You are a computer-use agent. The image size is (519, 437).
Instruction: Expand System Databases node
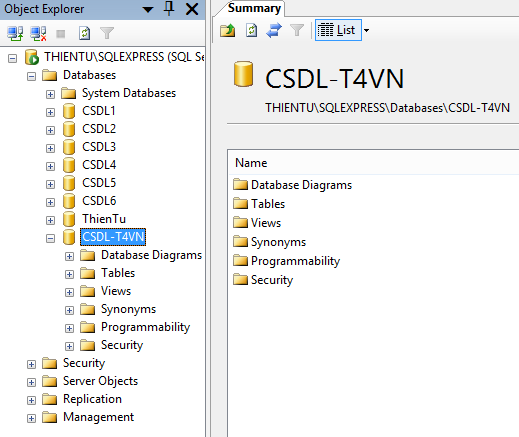[50, 95]
